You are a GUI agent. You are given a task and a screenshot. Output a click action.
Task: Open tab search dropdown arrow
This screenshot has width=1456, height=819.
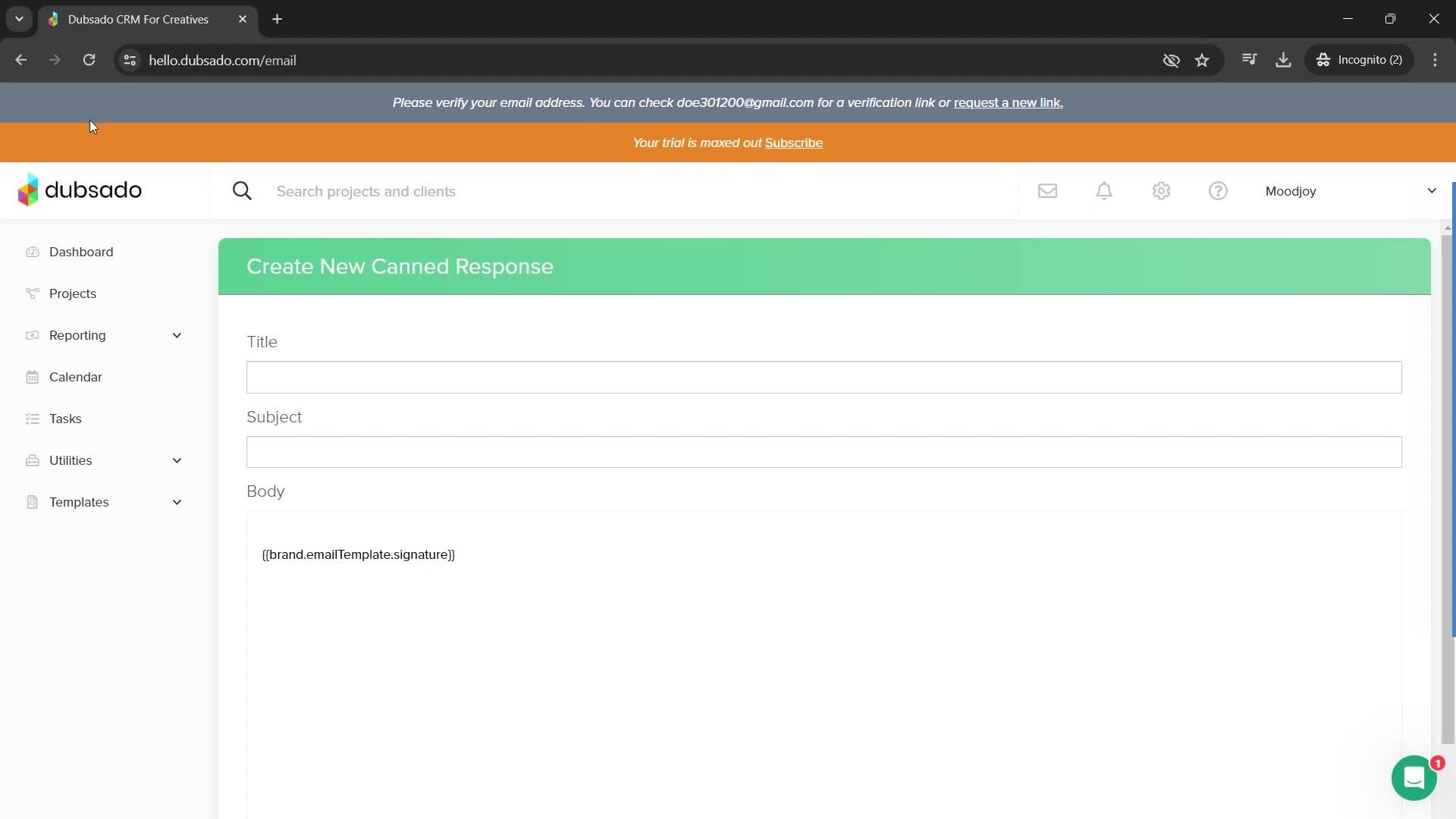click(19, 19)
